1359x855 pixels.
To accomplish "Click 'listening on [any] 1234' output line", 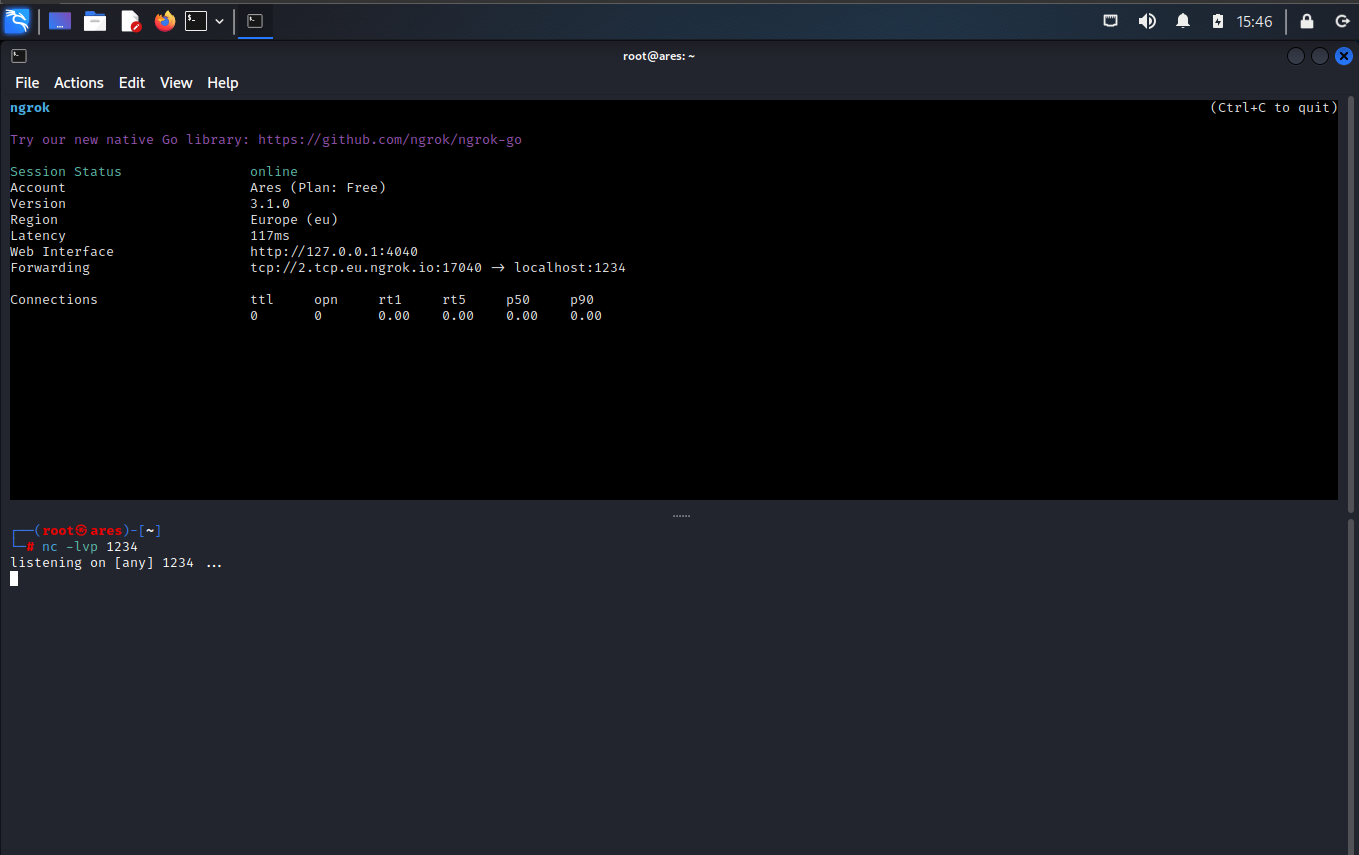I will 102,563.
